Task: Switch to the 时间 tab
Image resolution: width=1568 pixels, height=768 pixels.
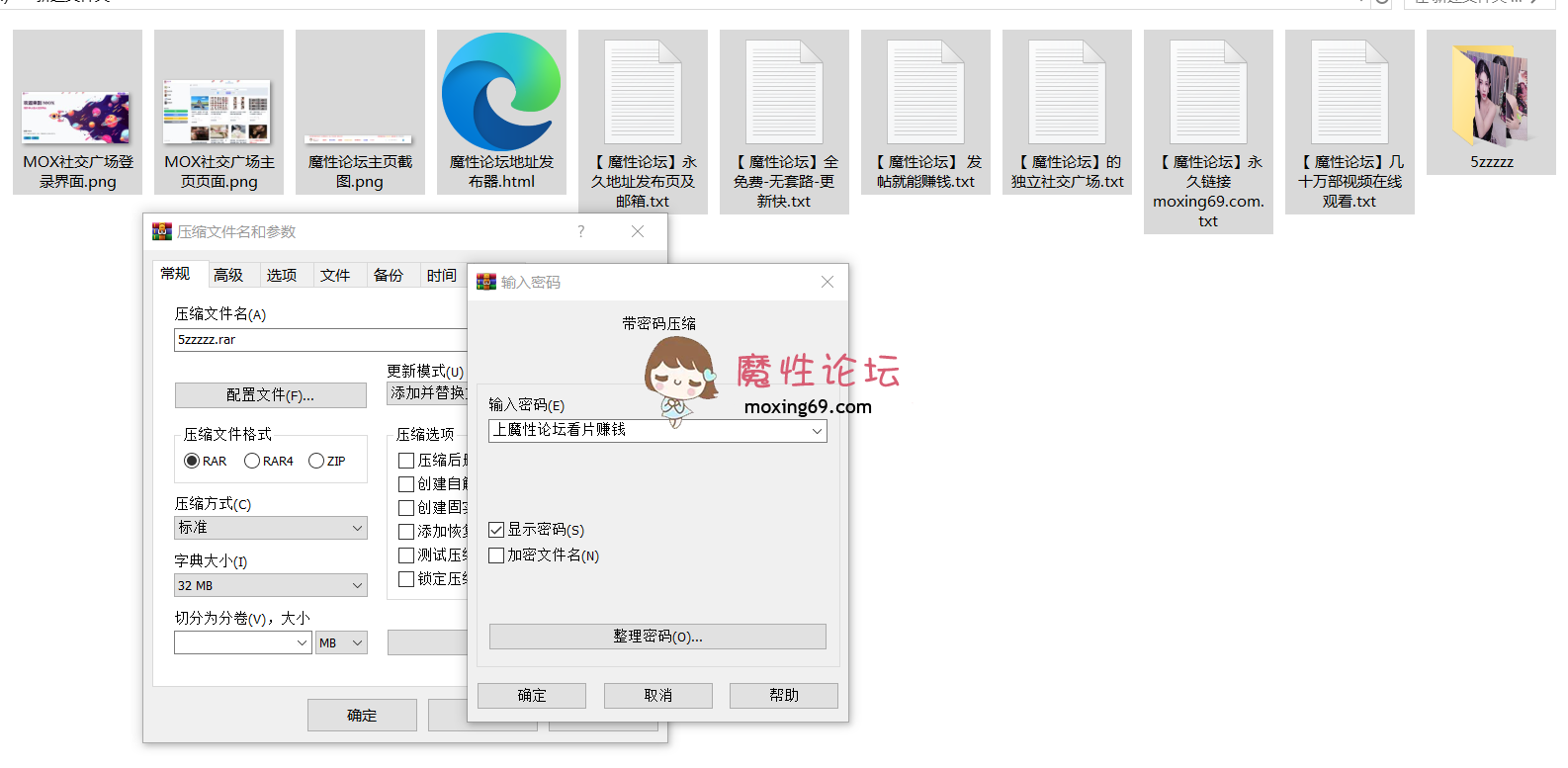Action: coord(442,276)
